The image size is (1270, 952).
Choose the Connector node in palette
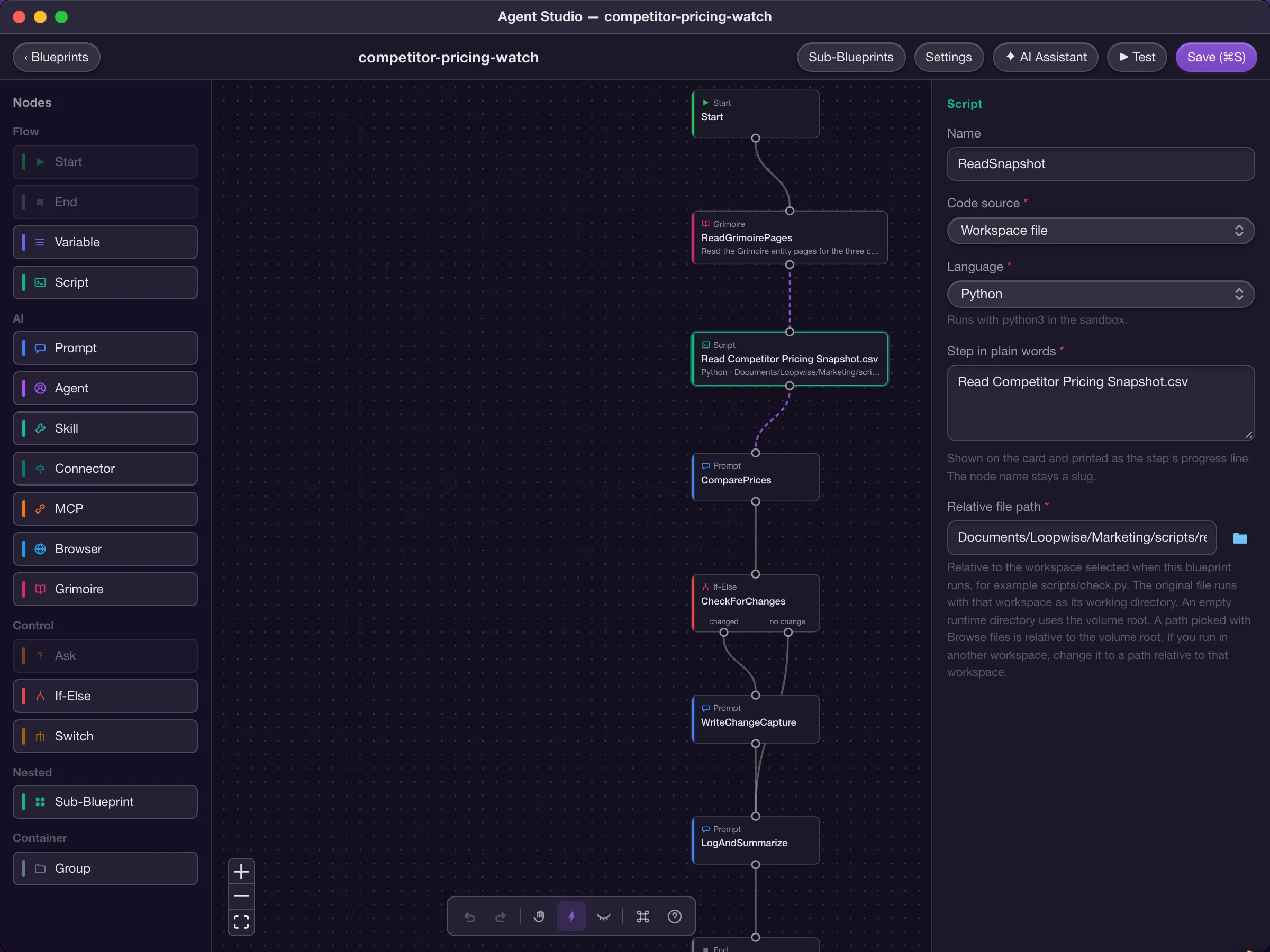(x=105, y=468)
